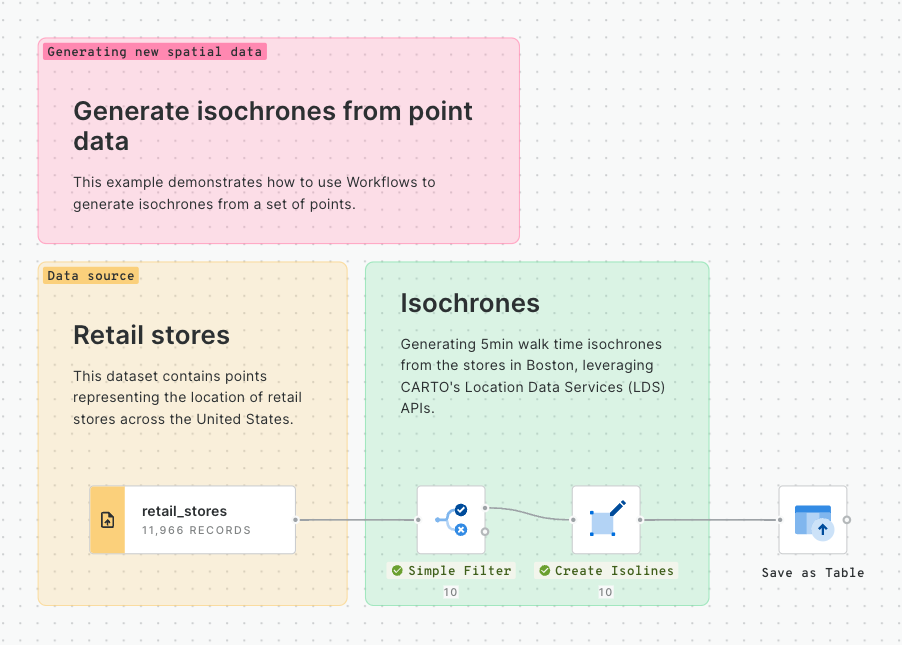Viewport: 902px width, 645px height.
Task: Click the Simple Filter node icon
Action: (450, 520)
